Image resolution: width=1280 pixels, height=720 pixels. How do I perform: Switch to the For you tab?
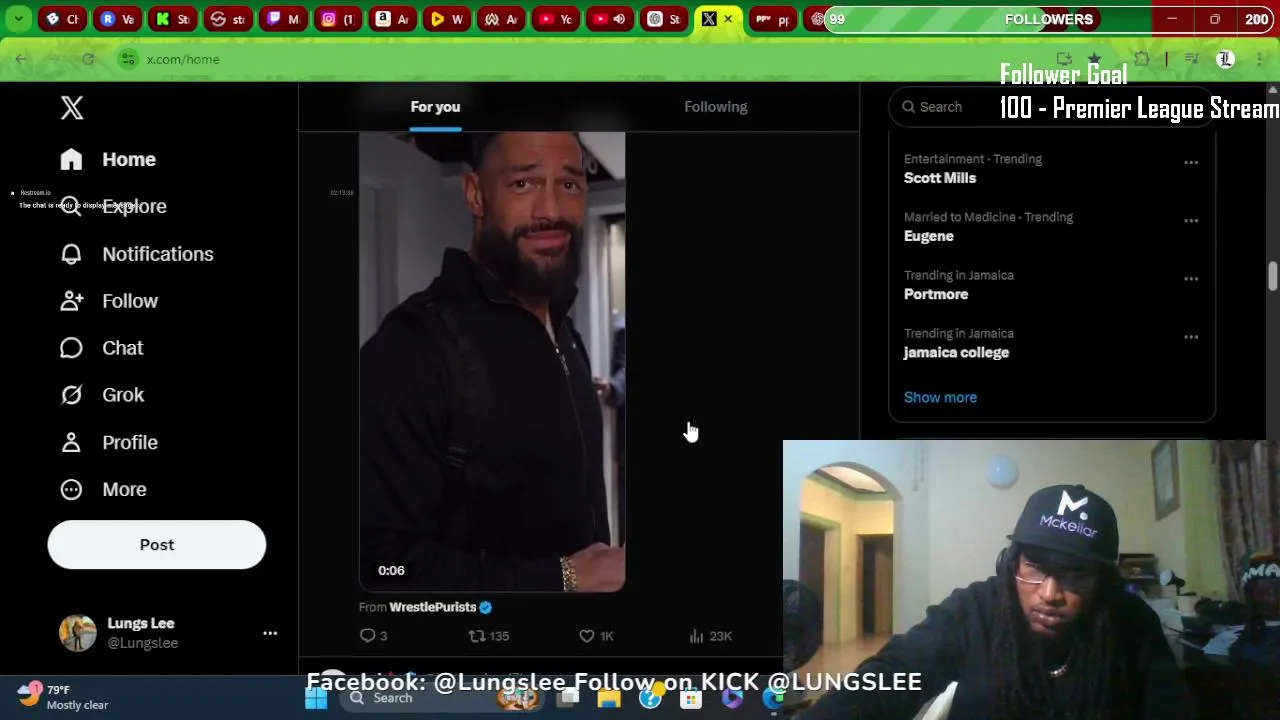click(435, 107)
